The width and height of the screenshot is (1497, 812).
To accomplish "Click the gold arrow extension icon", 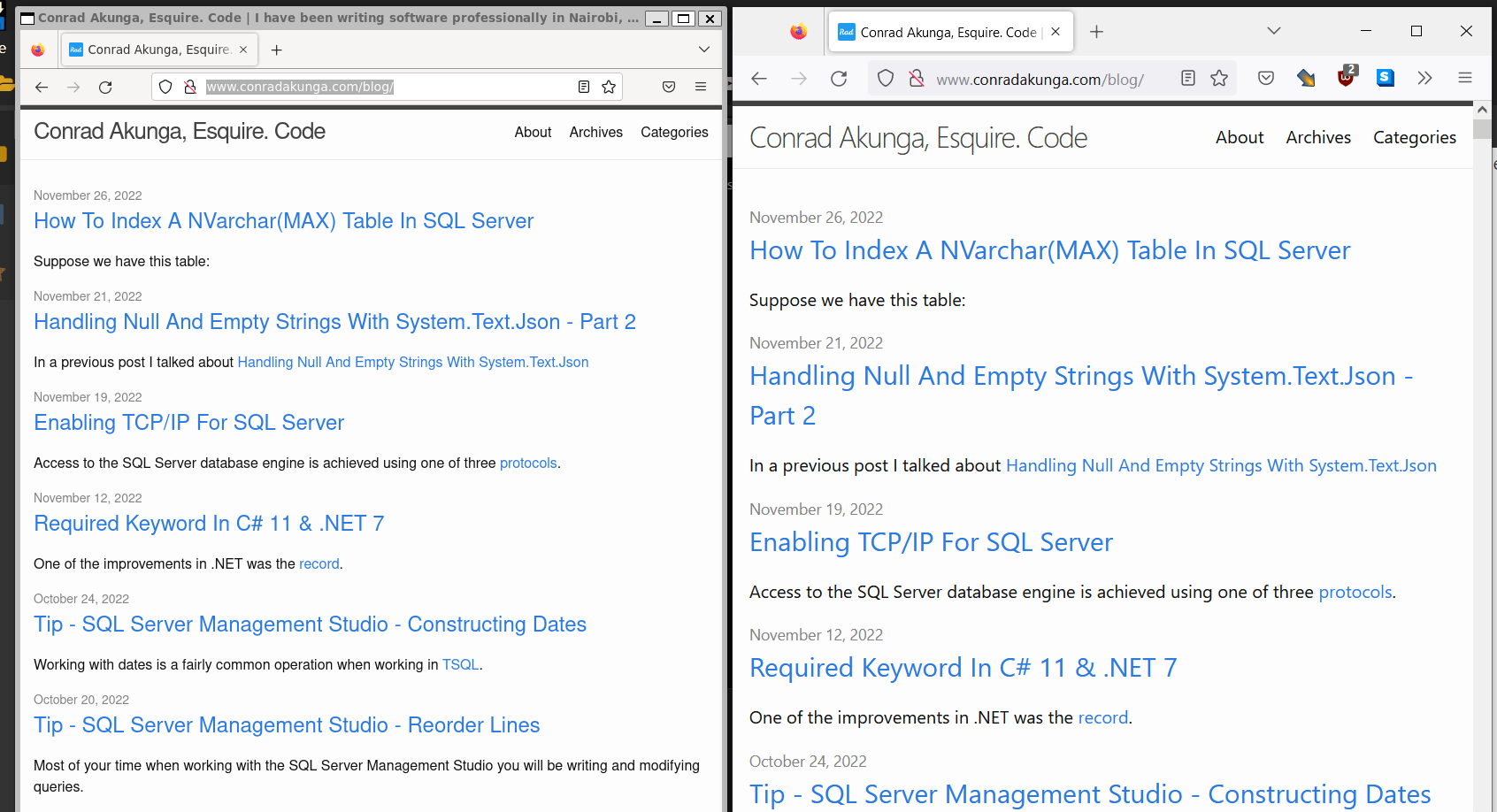I will pos(1306,78).
